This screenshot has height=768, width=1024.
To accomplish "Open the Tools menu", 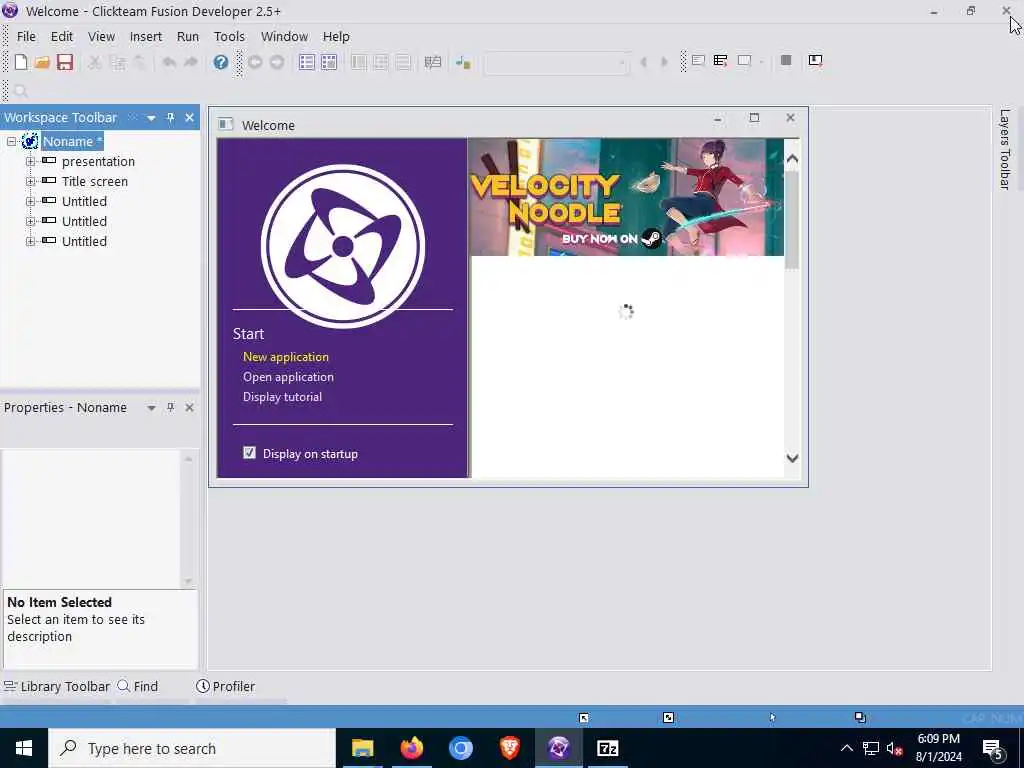I will 229,37.
